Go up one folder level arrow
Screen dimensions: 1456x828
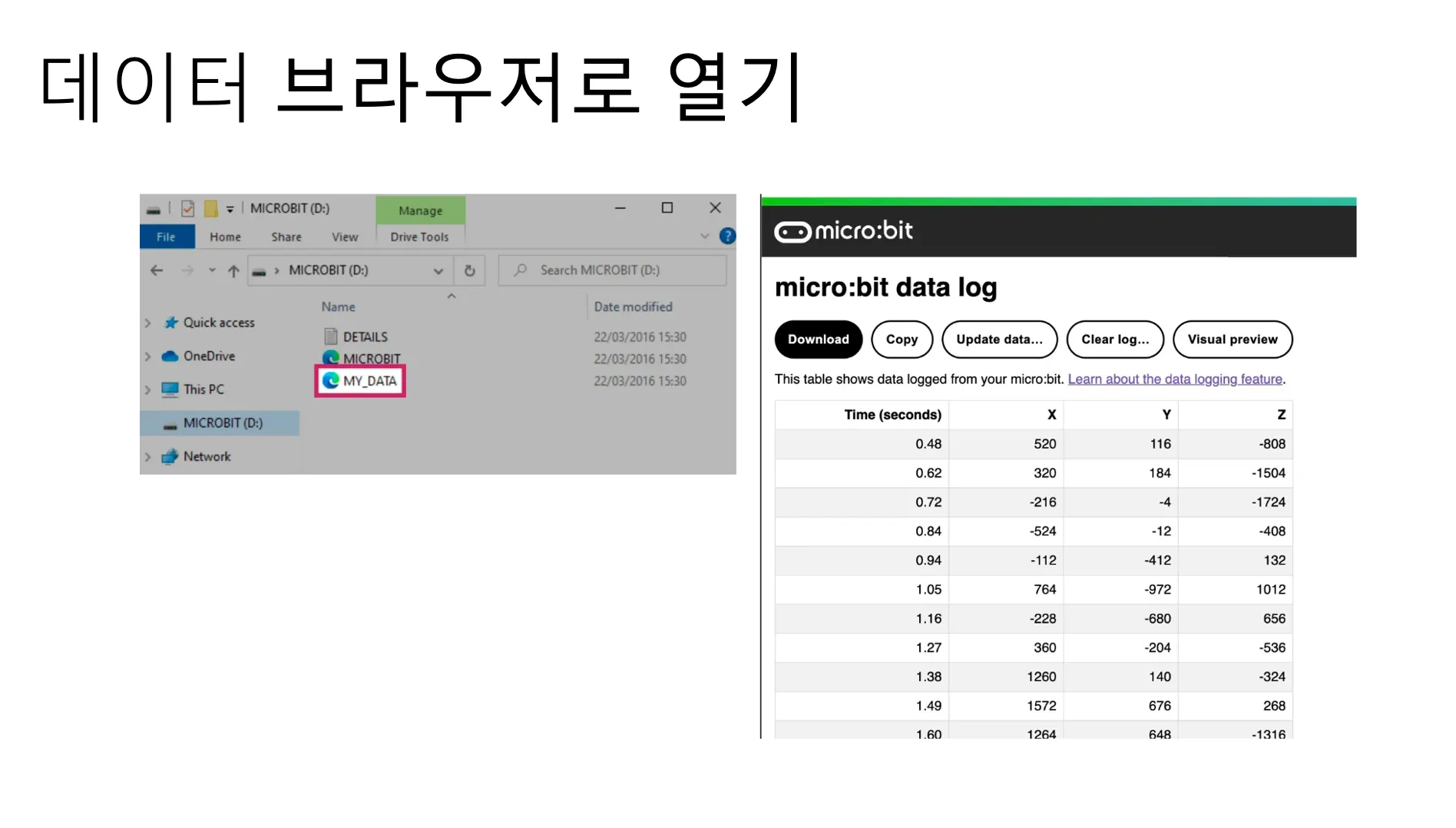coord(233,270)
